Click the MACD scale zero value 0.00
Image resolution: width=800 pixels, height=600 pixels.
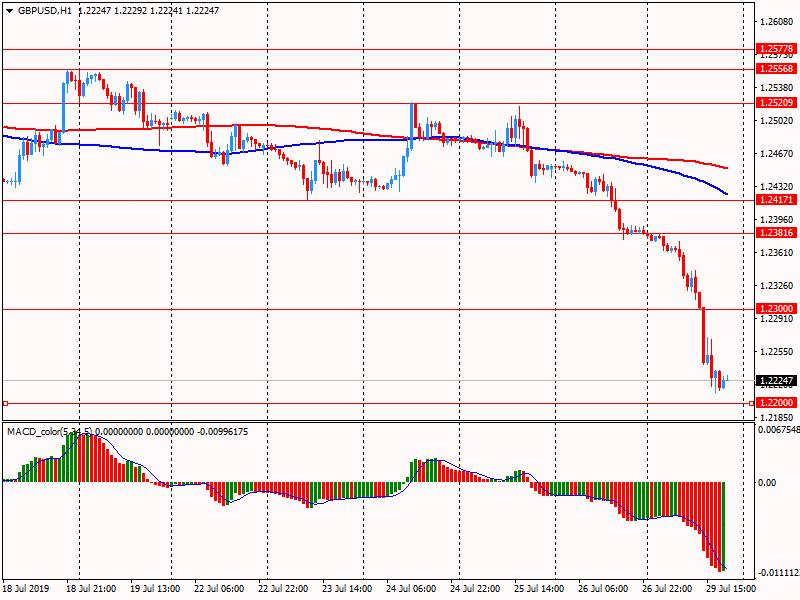pyautogui.click(x=767, y=482)
